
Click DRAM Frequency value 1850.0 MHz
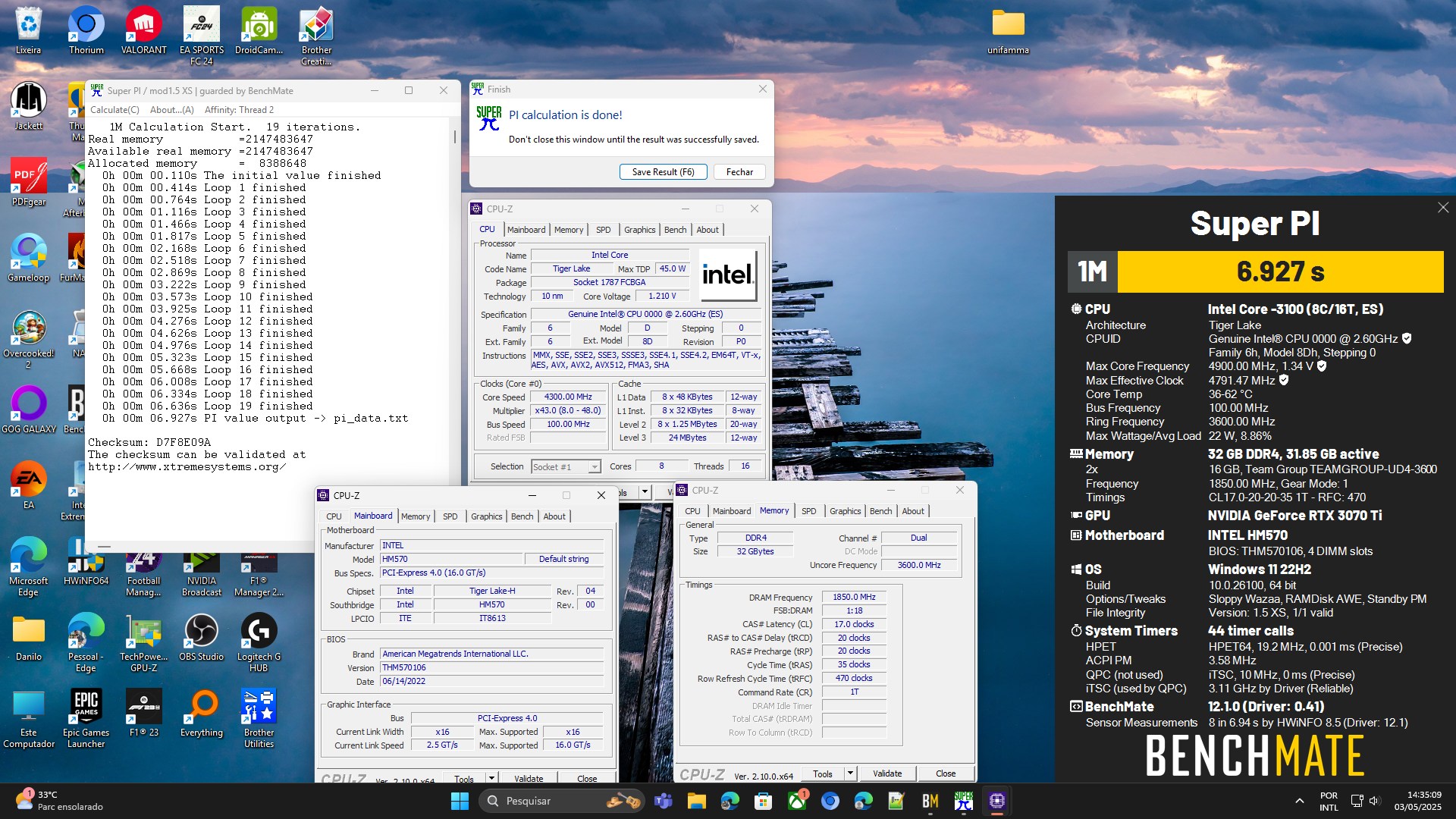pyautogui.click(x=854, y=598)
